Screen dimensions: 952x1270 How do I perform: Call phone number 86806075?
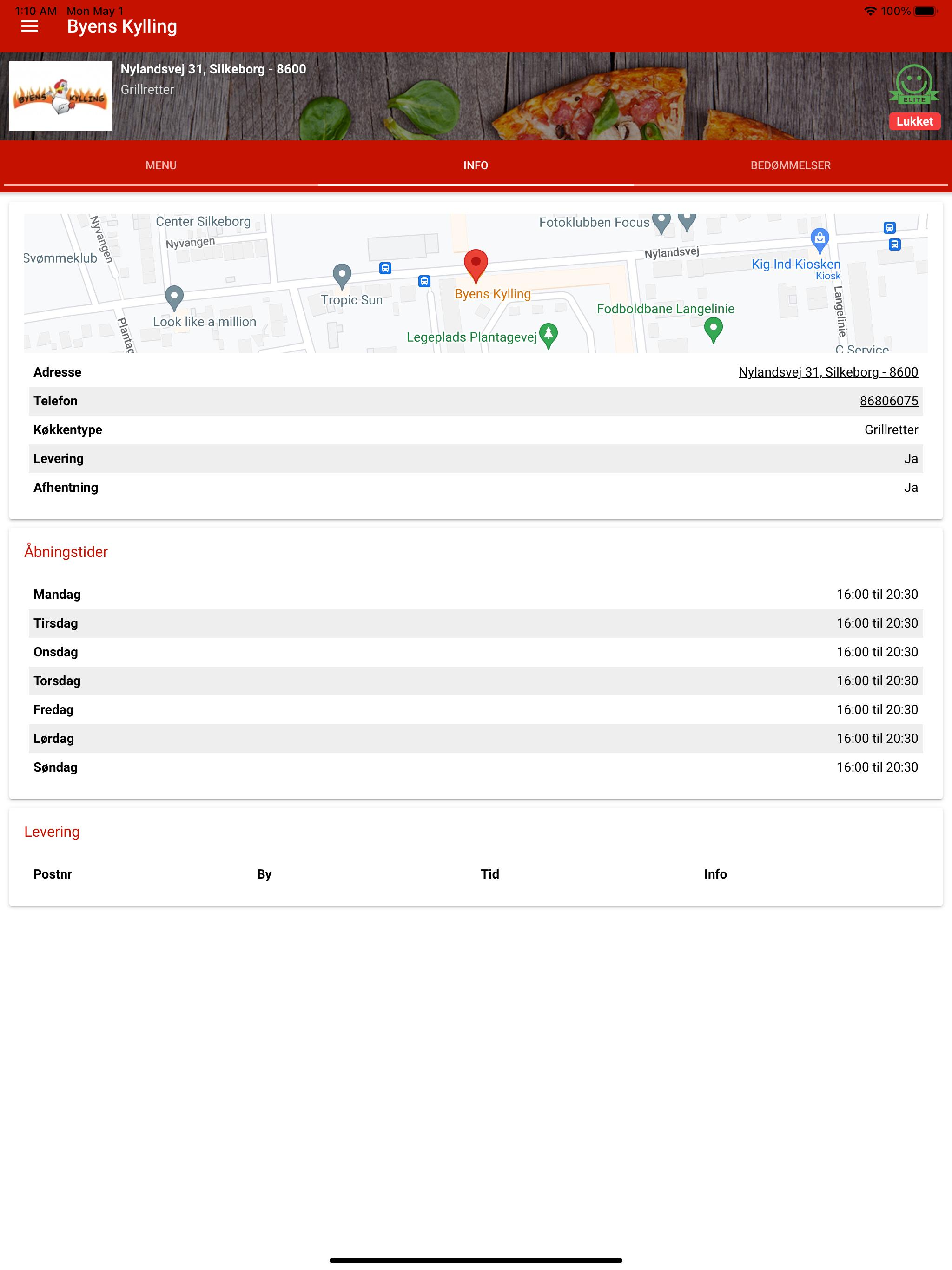pyautogui.click(x=889, y=401)
